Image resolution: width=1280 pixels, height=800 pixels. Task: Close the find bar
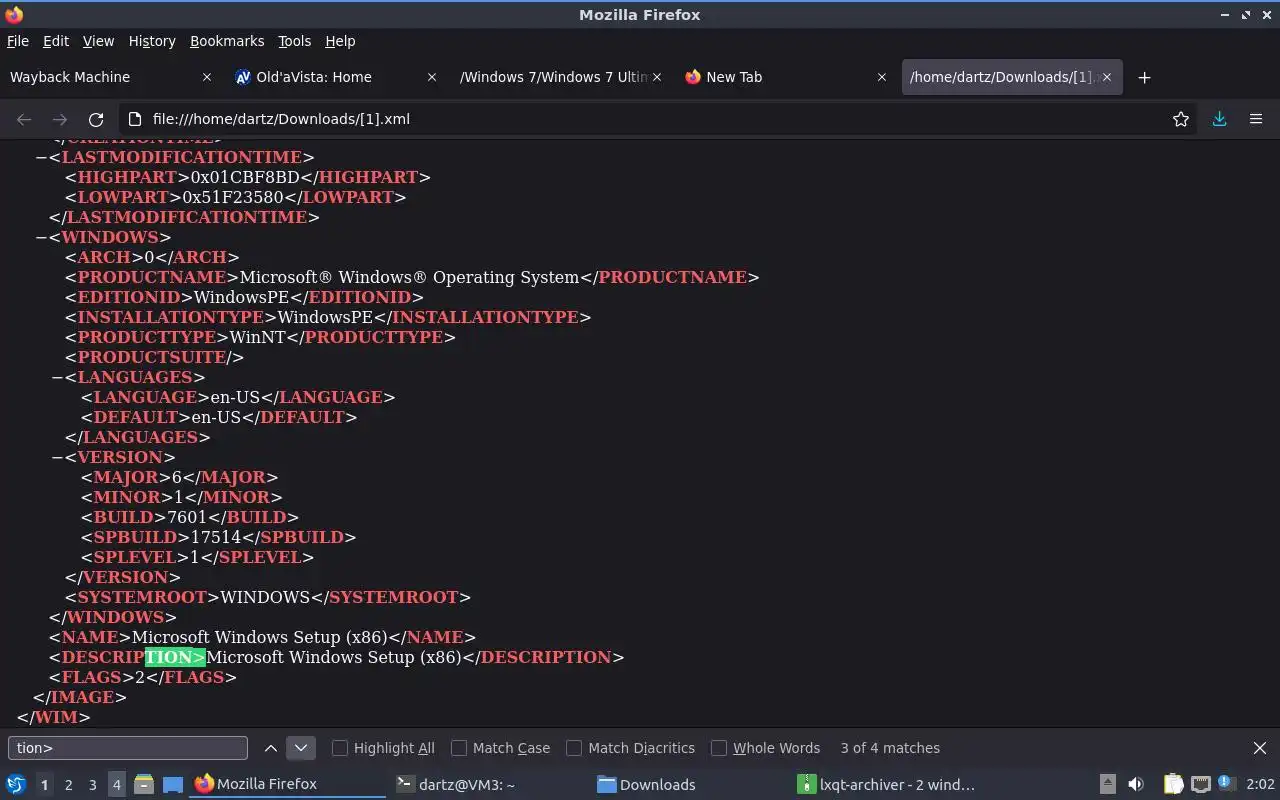click(x=1260, y=748)
